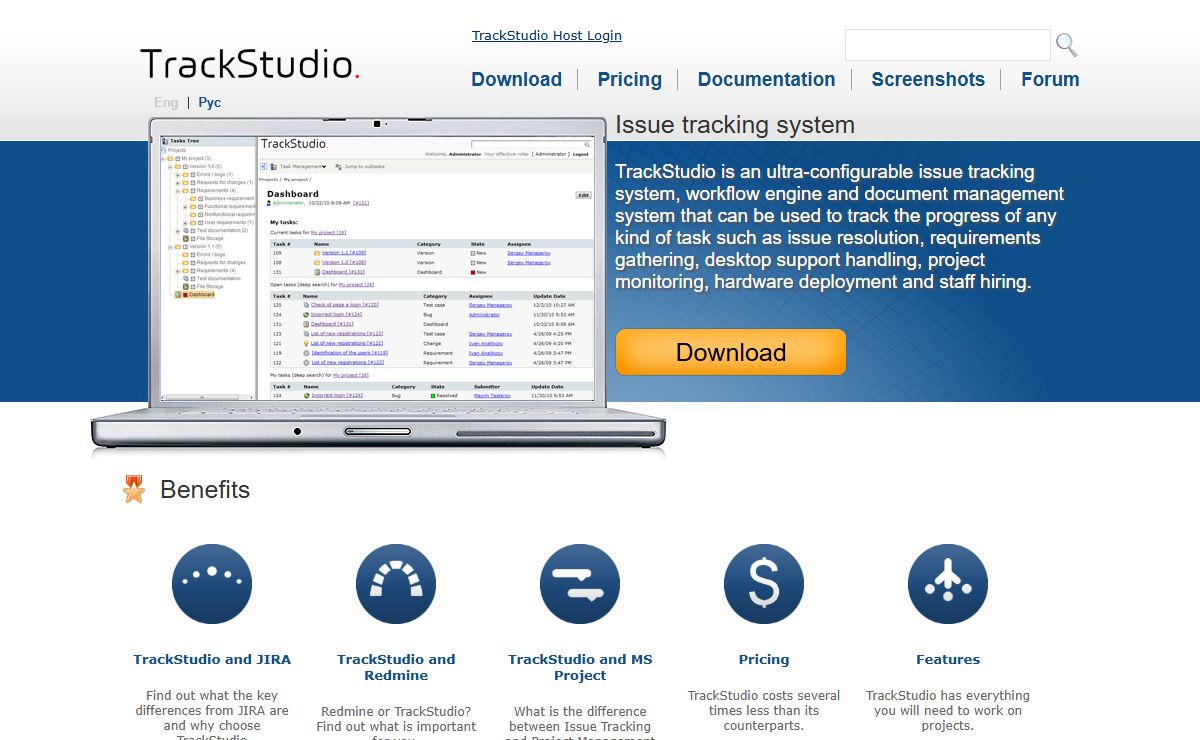Click the Issue tracking system heading
The image size is (1200, 740).
pos(735,125)
